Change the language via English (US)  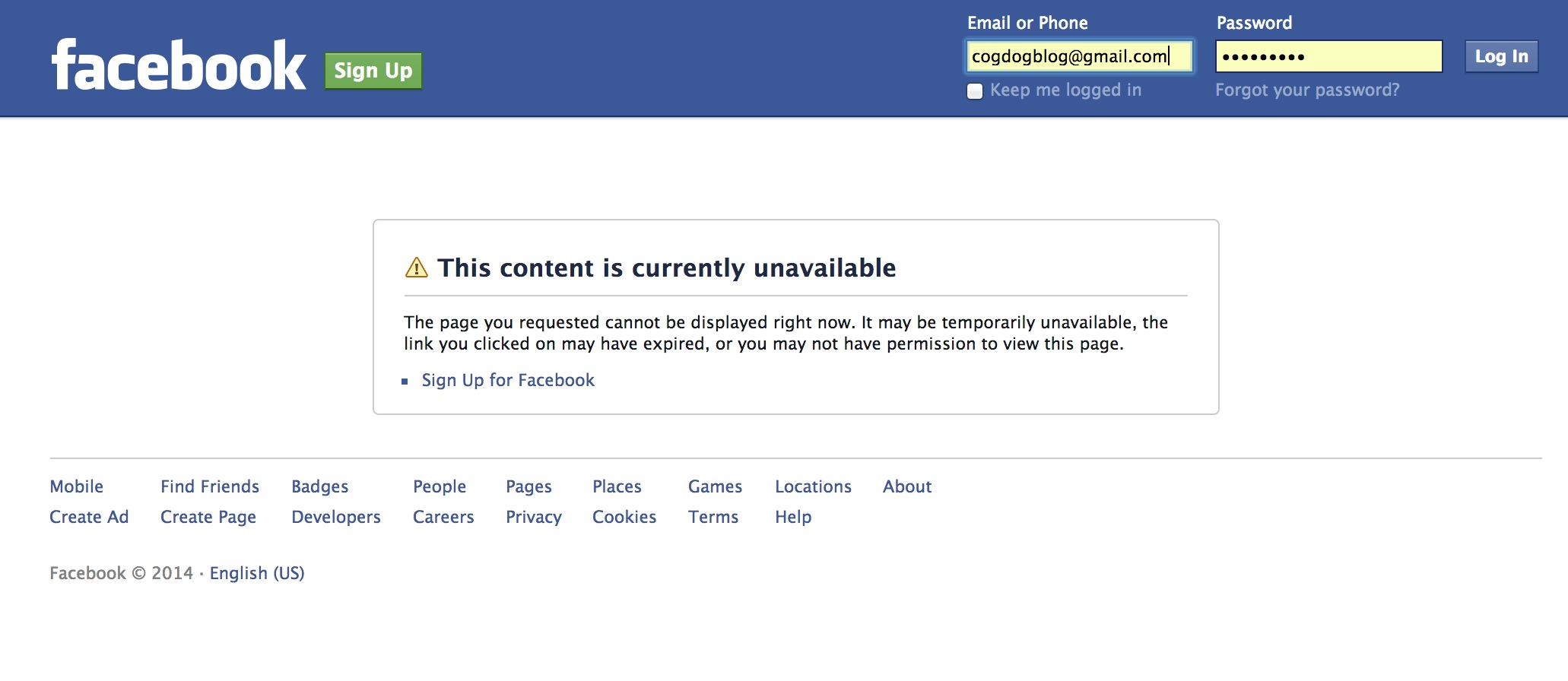click(256, 572)
